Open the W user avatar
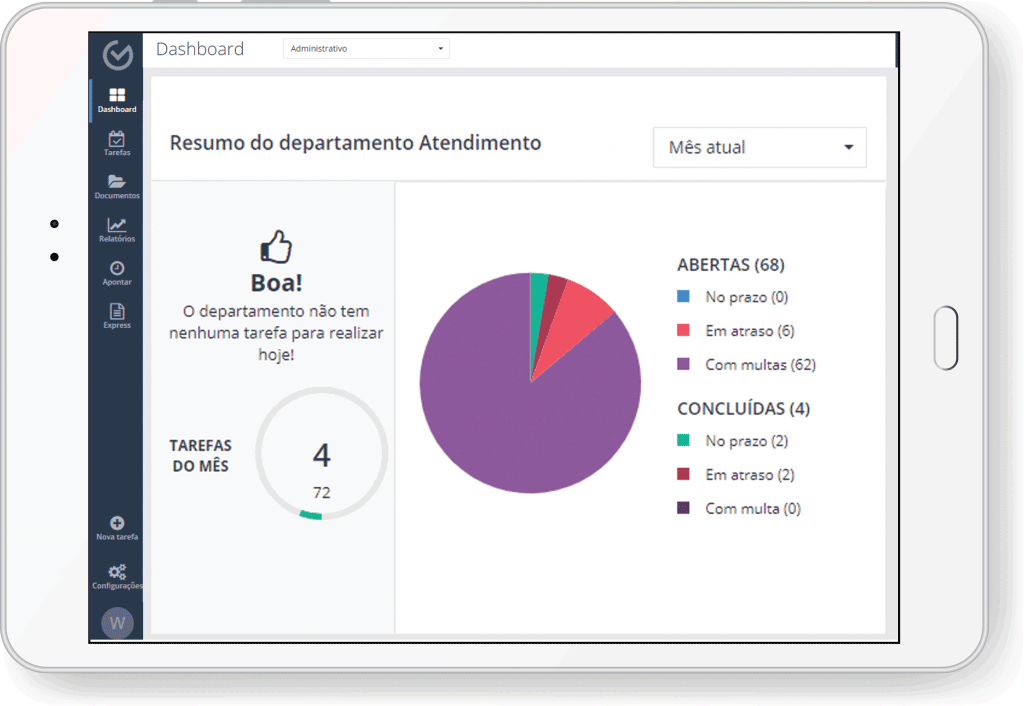 point(118,623)
